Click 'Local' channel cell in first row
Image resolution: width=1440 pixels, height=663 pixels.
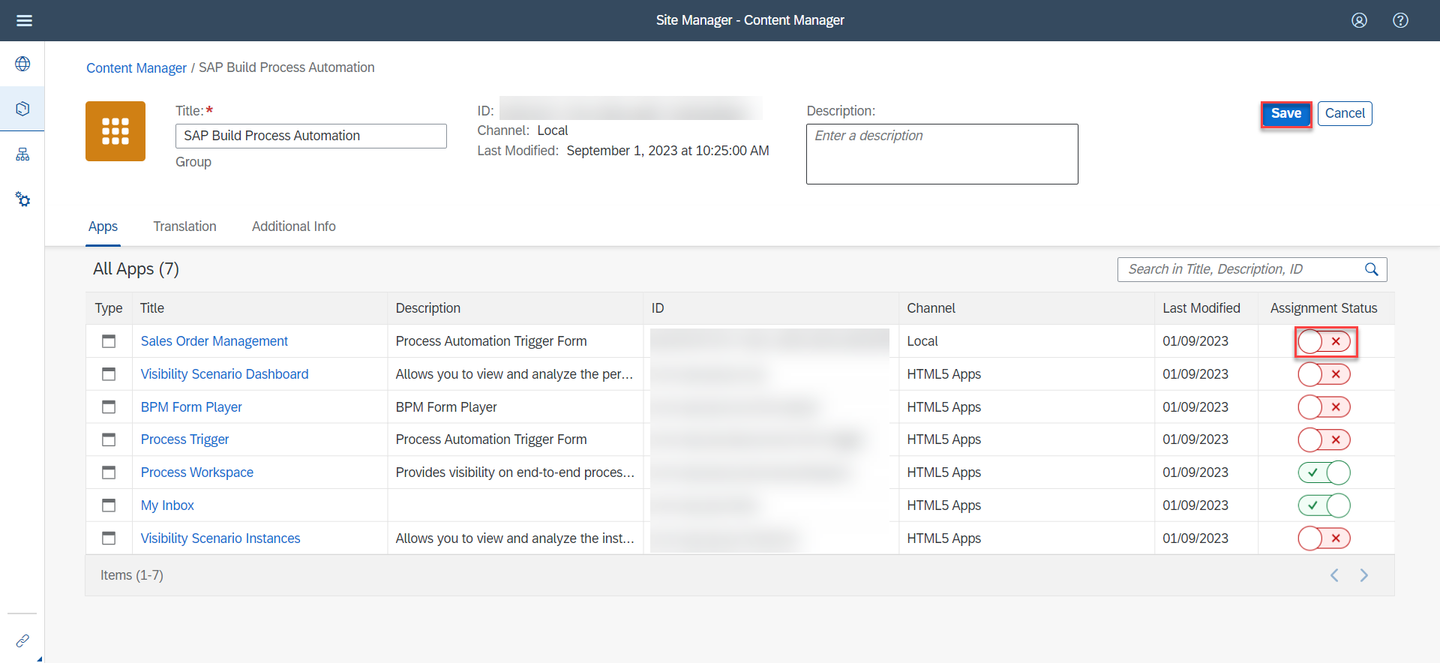pyautogui.click(x=922, y=341)
